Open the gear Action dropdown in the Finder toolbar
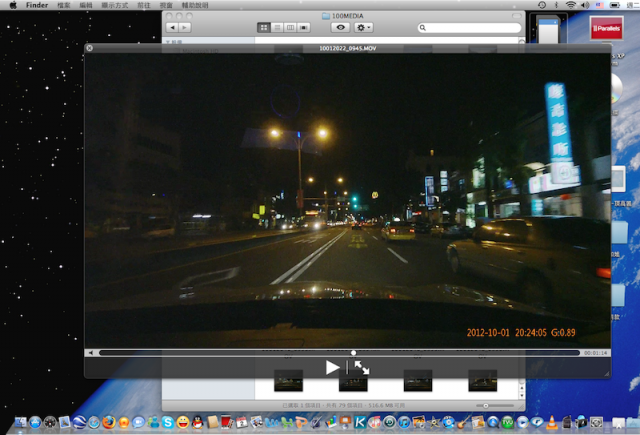 363,27
